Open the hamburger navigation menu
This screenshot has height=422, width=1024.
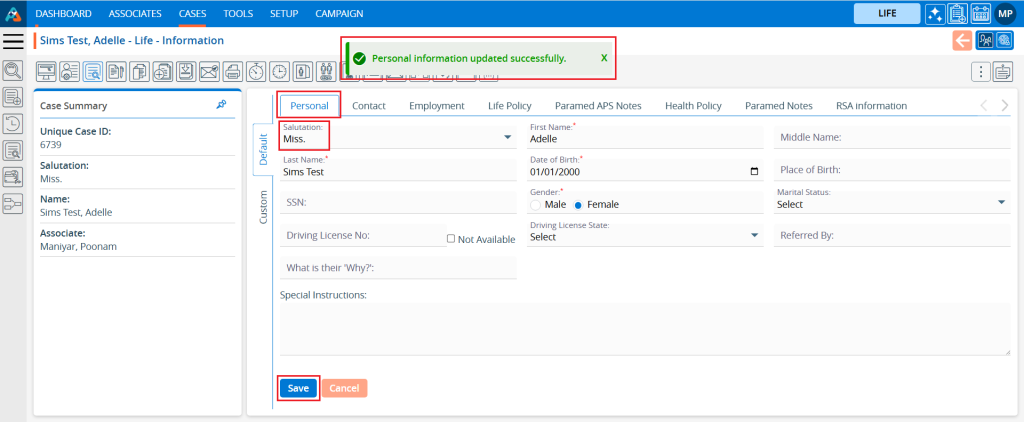click(x=13, y=41)
